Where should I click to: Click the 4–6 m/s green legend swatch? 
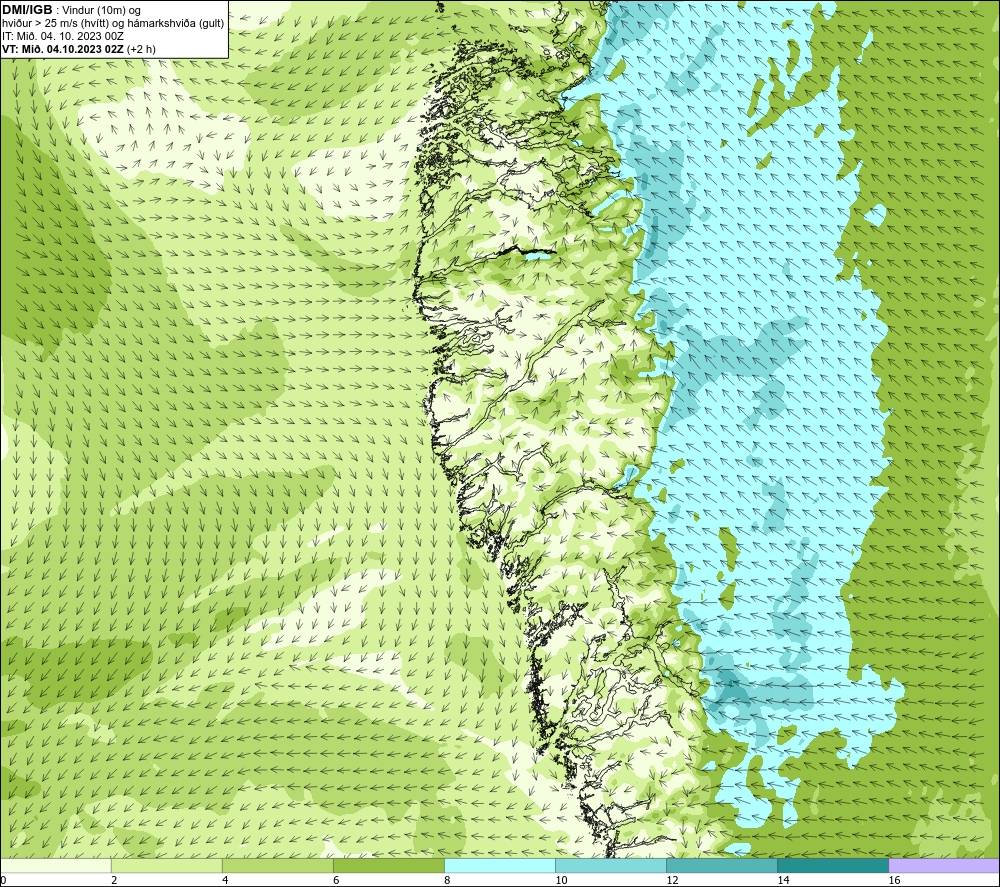(278, 865)
